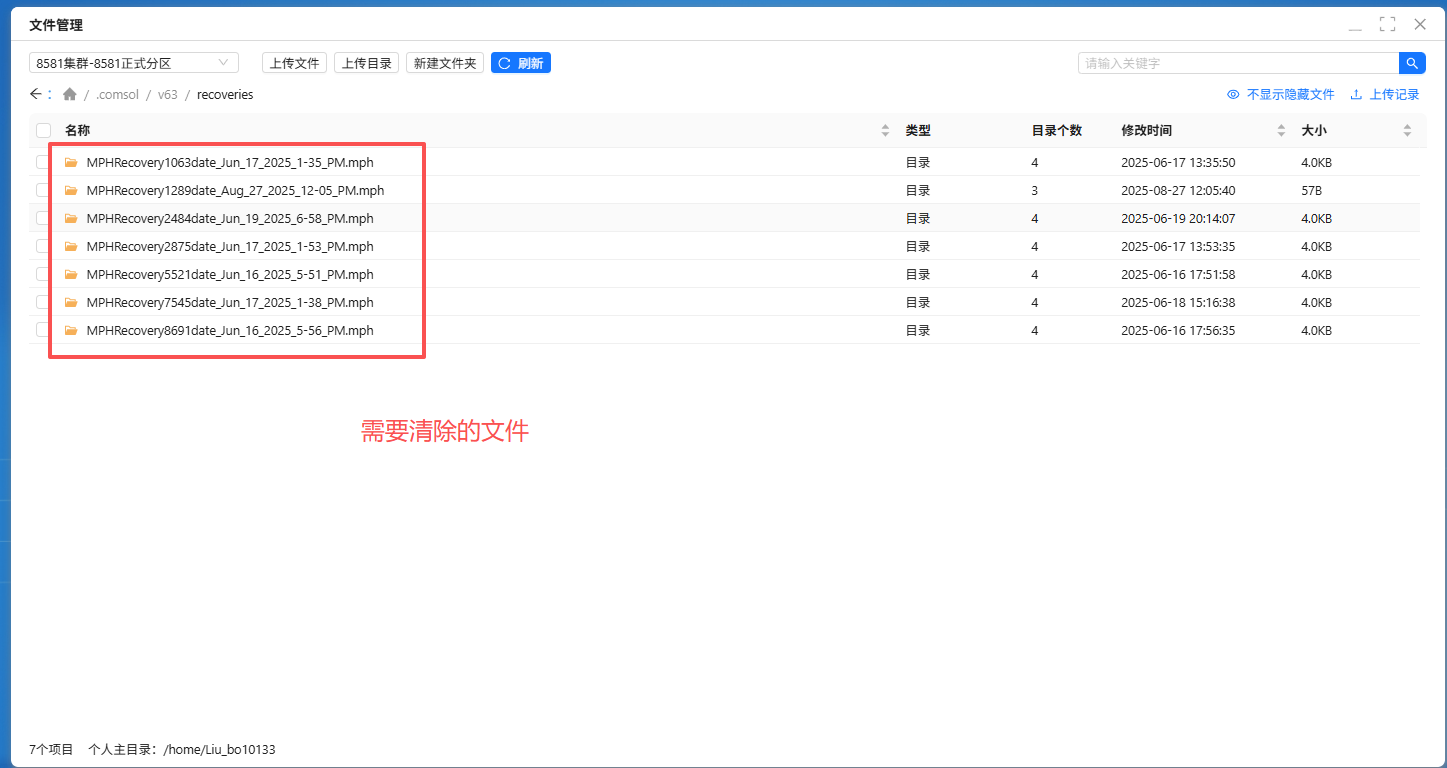
Task: Click the upload records icon
Action: pos(1356,94)
